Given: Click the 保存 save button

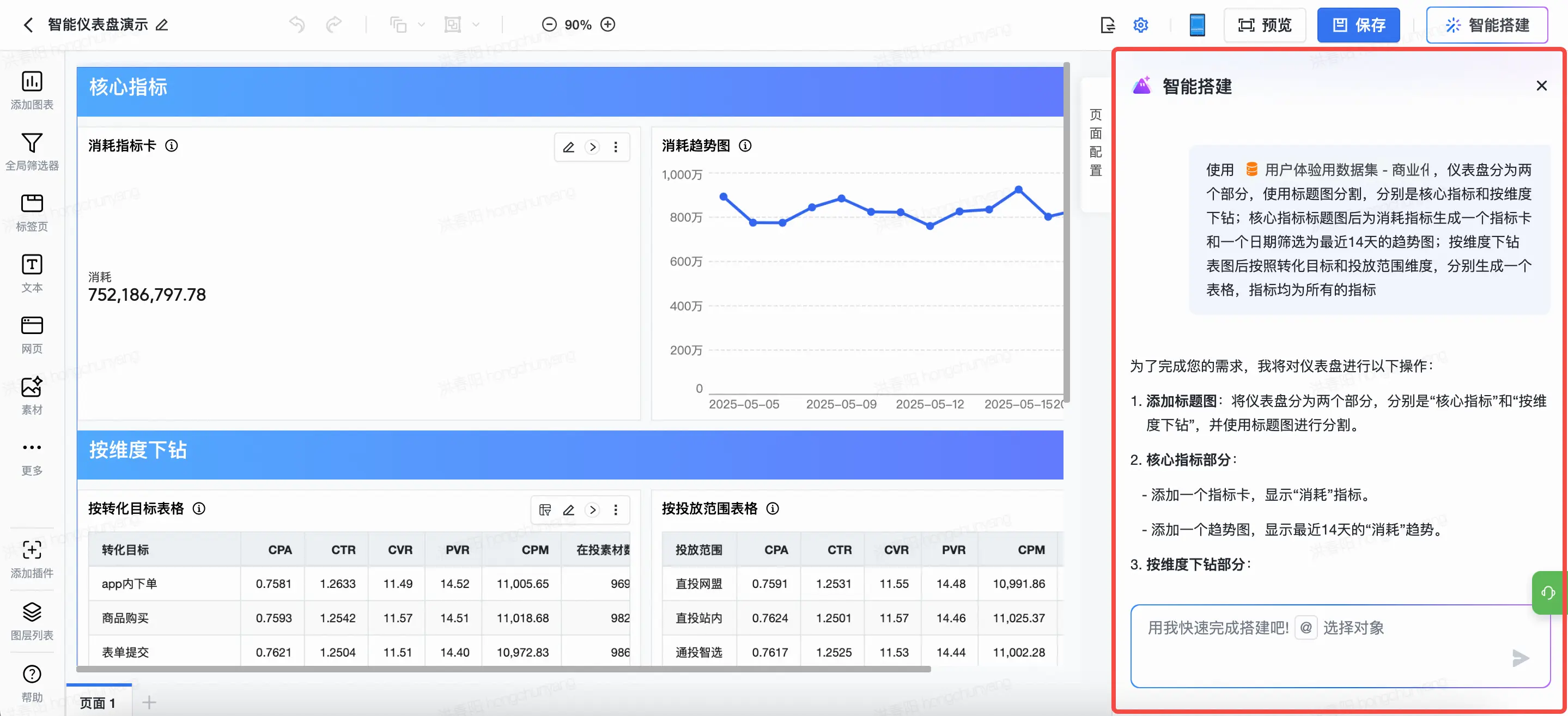Looking at the screenshot, I should pyautogui.click(x=1358, y=25).
